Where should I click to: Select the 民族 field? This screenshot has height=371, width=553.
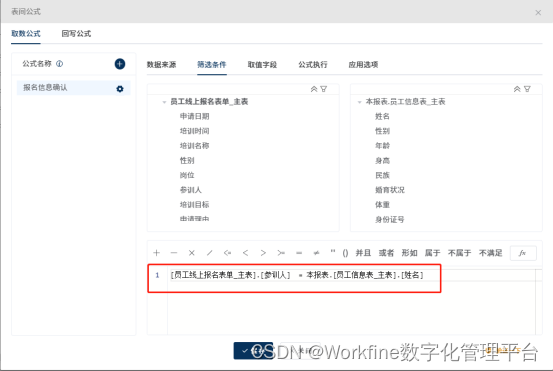[x=382, y=175]
